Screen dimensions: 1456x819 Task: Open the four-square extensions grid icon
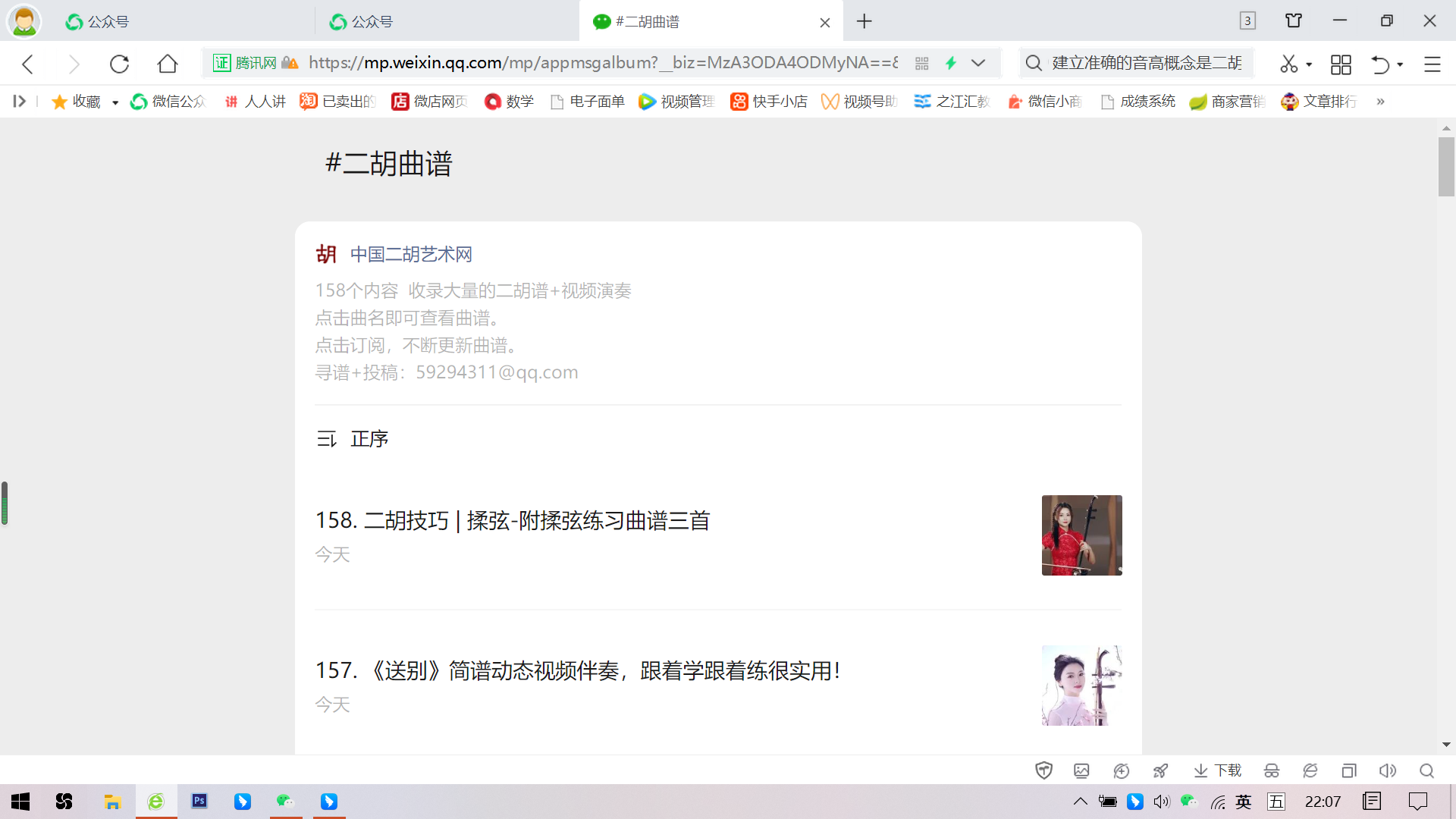[x=1340, y=64]
